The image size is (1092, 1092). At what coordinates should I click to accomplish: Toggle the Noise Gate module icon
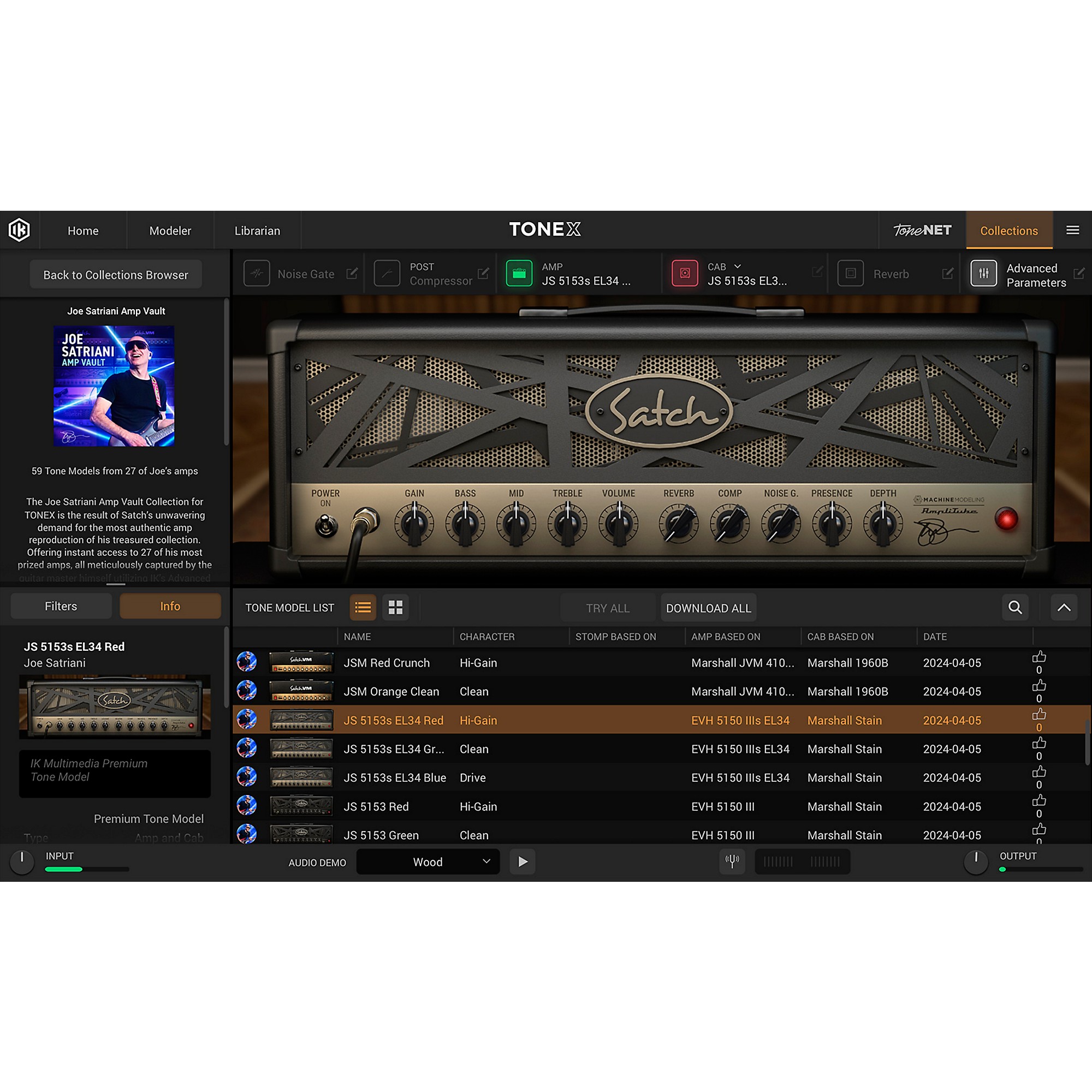[257, 274]
